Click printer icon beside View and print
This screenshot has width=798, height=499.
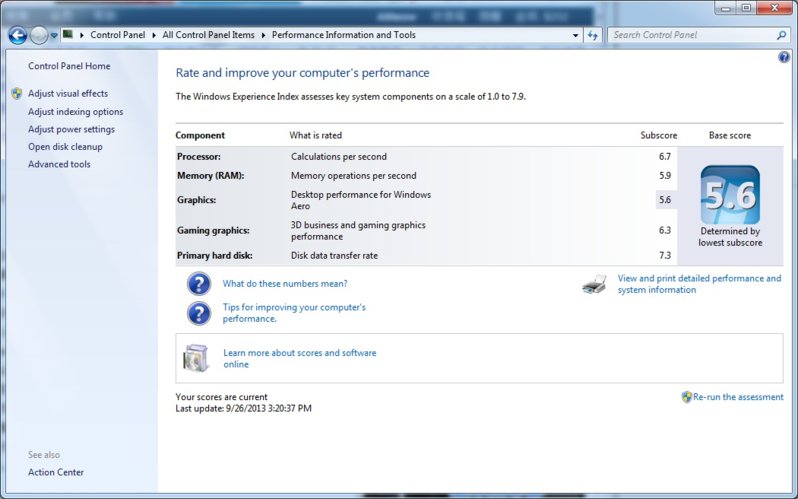[594, 284]
